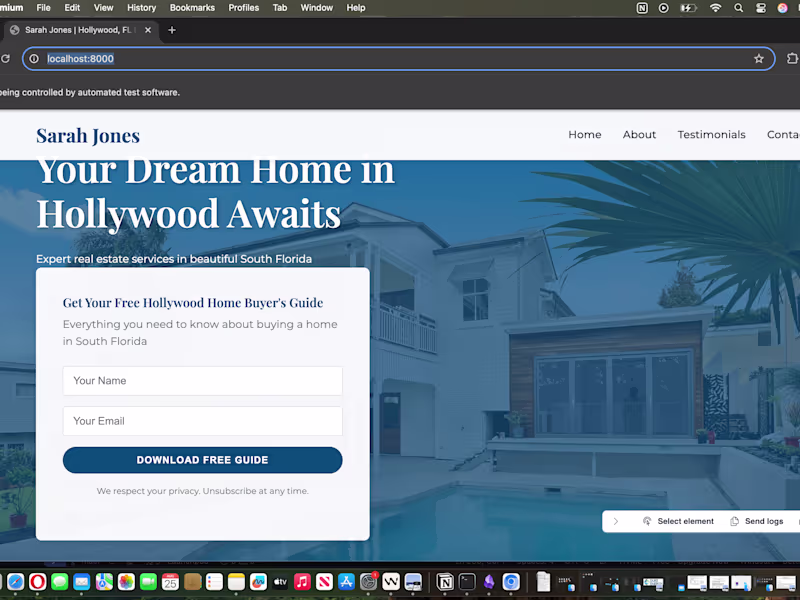This screenshot has height=600, width=800.
Task: Click the Download Free Guide button
Action: click(x=202, y=460)
